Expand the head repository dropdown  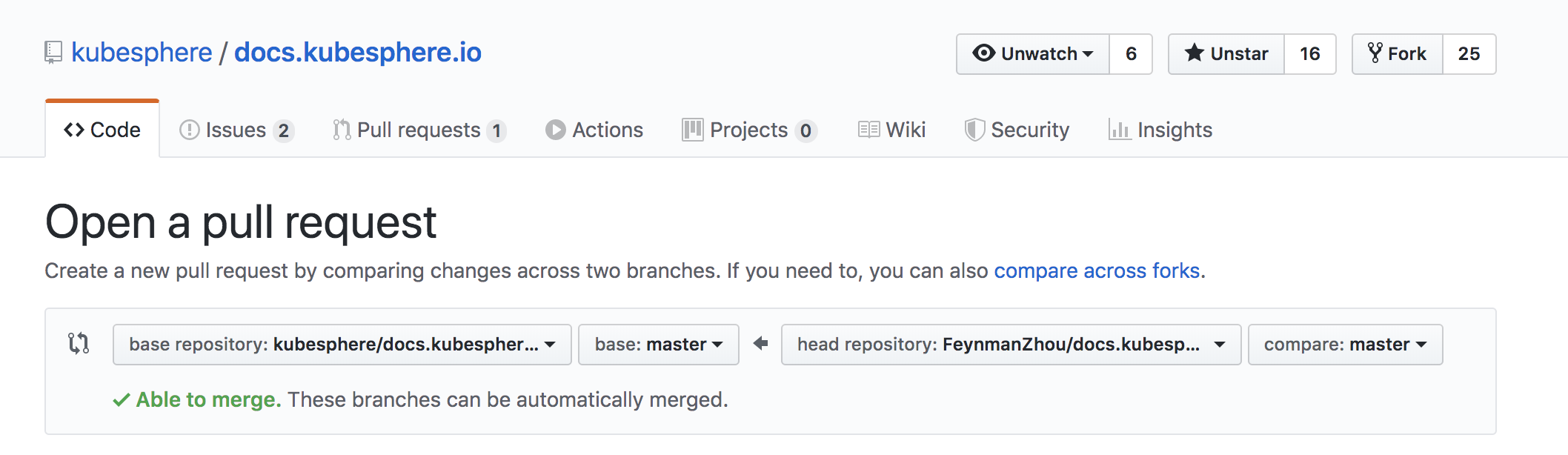(1011, 345)
